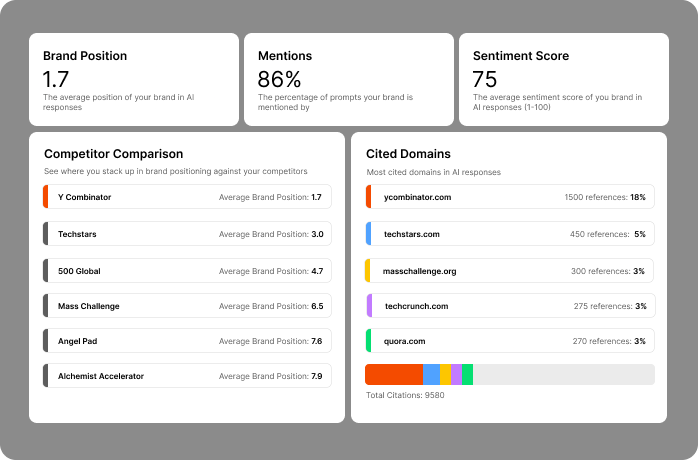The image size is (698, 460).
Task: Open masschallenge.org cited domain entry
Action: click(420, 270)
